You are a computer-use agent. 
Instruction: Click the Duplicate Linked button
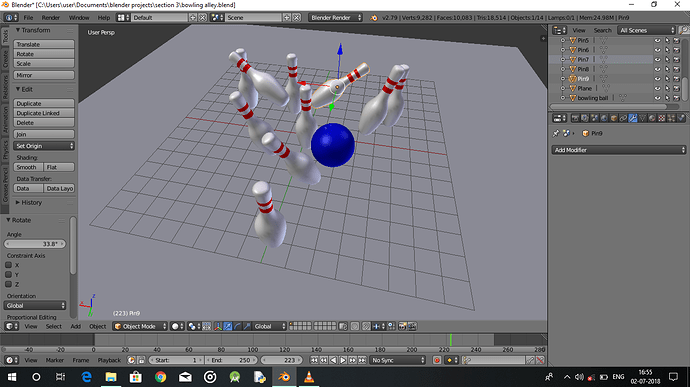pyautogui.click(x=44, y=113)
